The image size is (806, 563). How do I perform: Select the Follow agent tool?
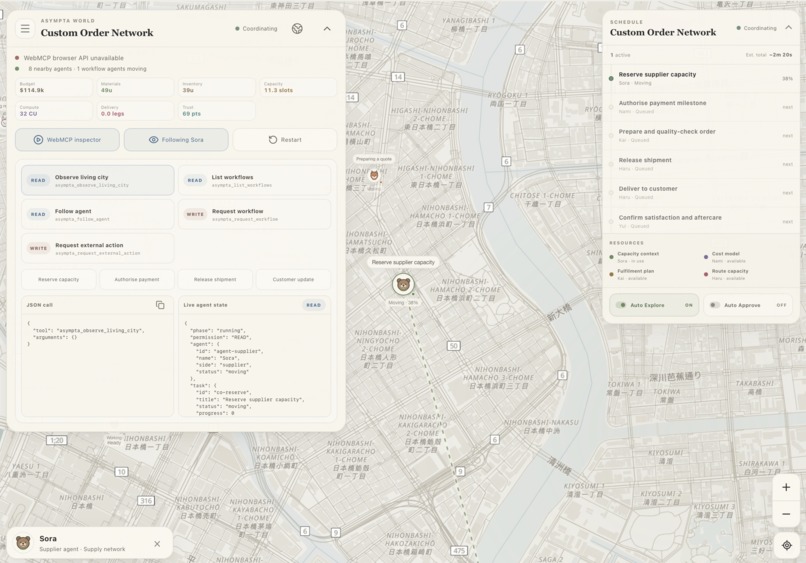point(98,214)
